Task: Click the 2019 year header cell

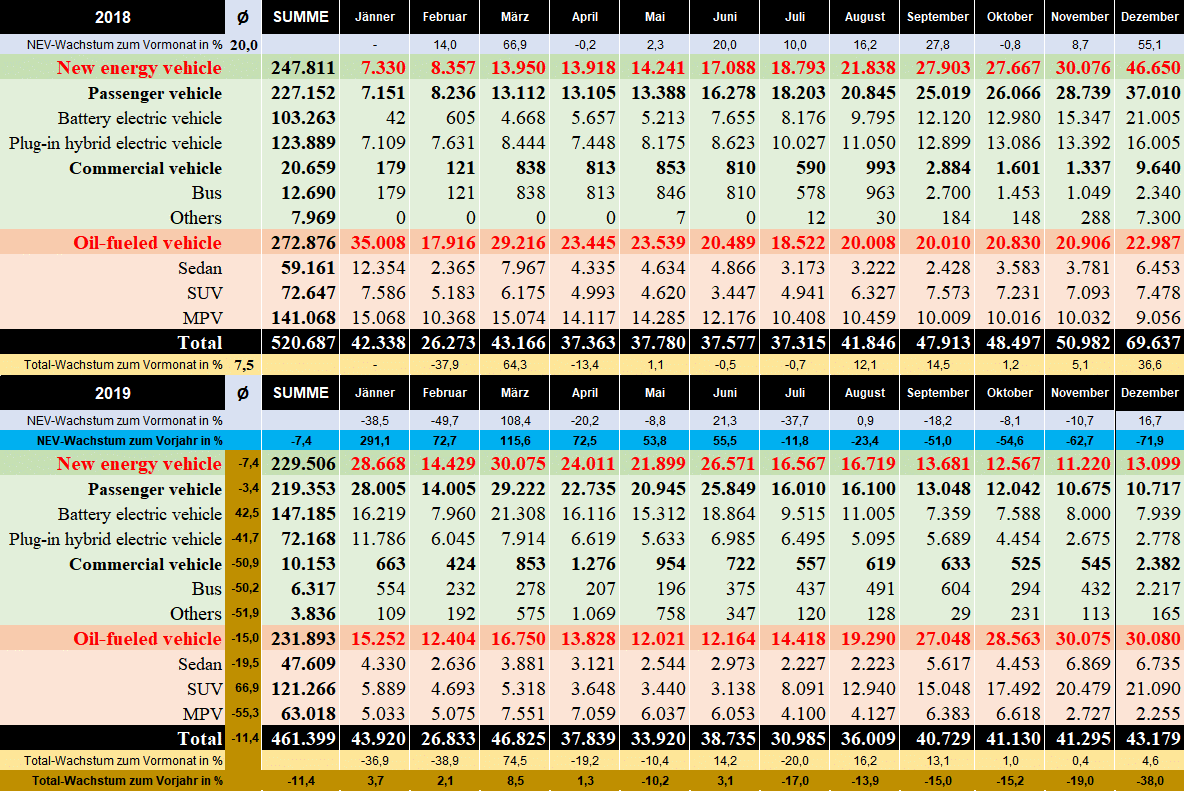Action: (113, 392)
